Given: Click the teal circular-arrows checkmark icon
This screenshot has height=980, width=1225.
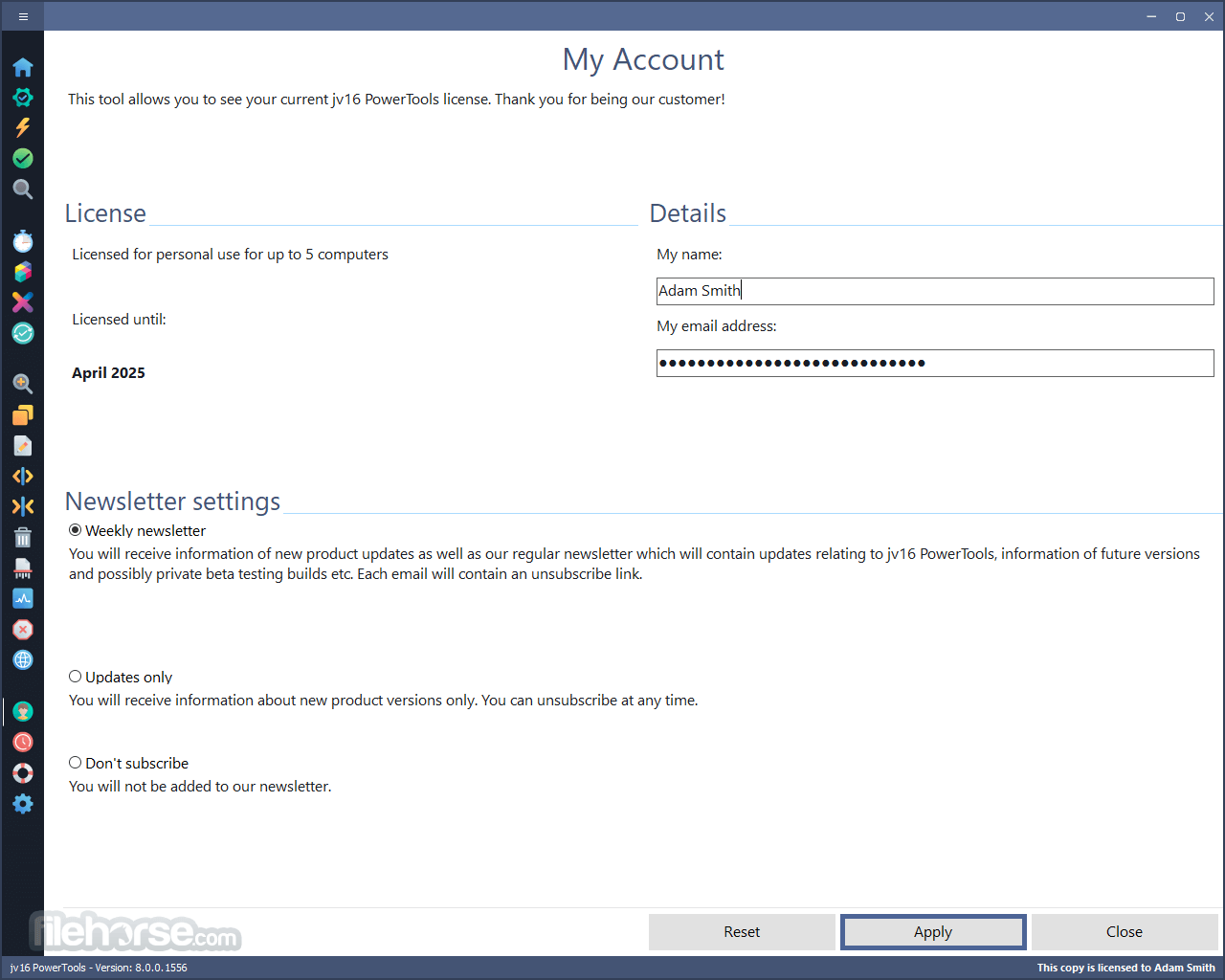Looking at the screenshot, I should (x=23, y=333).
